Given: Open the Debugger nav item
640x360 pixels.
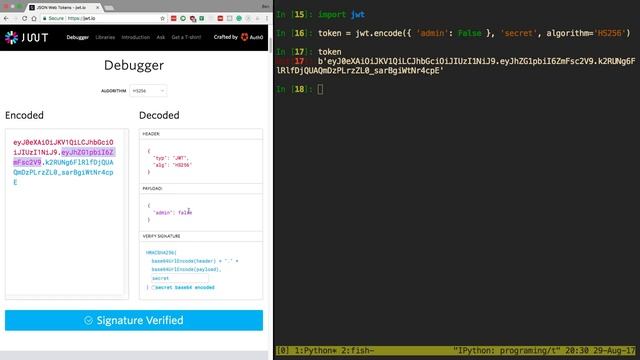Looking at the screenshot, I should [x=78, y=37].
